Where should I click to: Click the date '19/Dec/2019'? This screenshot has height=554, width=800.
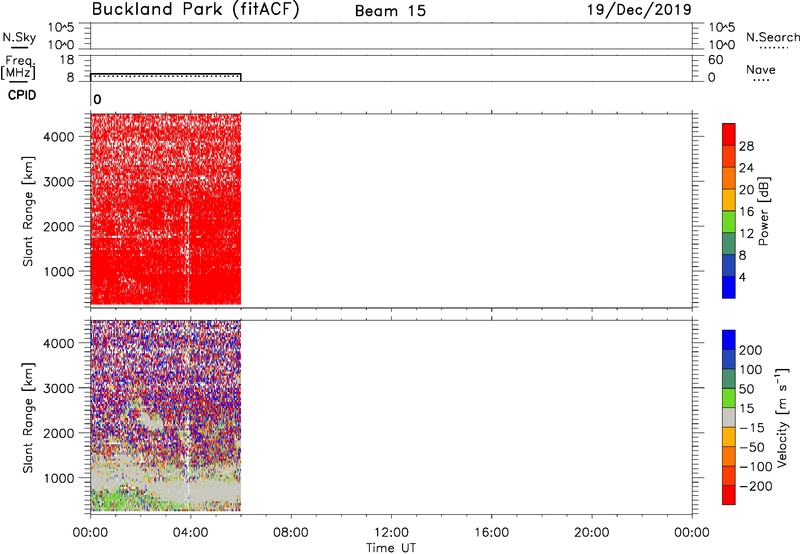pyautogui.click(x=639, y=10)
